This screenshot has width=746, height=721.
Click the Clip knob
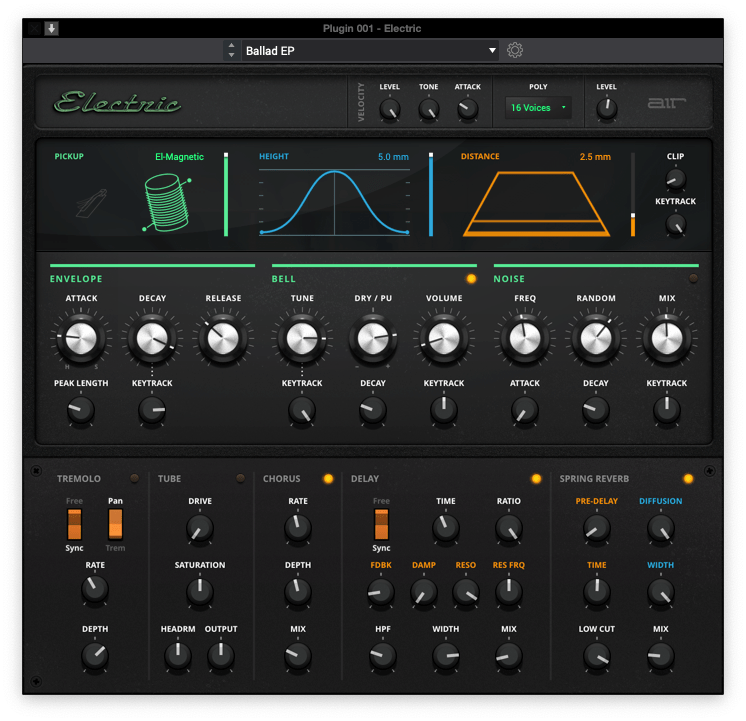(x=676, y=178)
